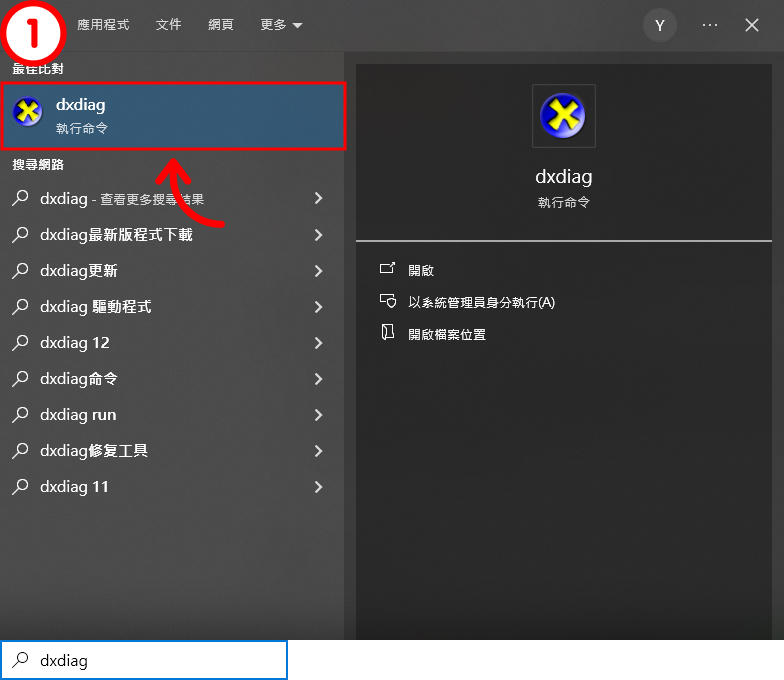Open the 更多 dropdown menu

pyautogui.click(x=281, y=24)
